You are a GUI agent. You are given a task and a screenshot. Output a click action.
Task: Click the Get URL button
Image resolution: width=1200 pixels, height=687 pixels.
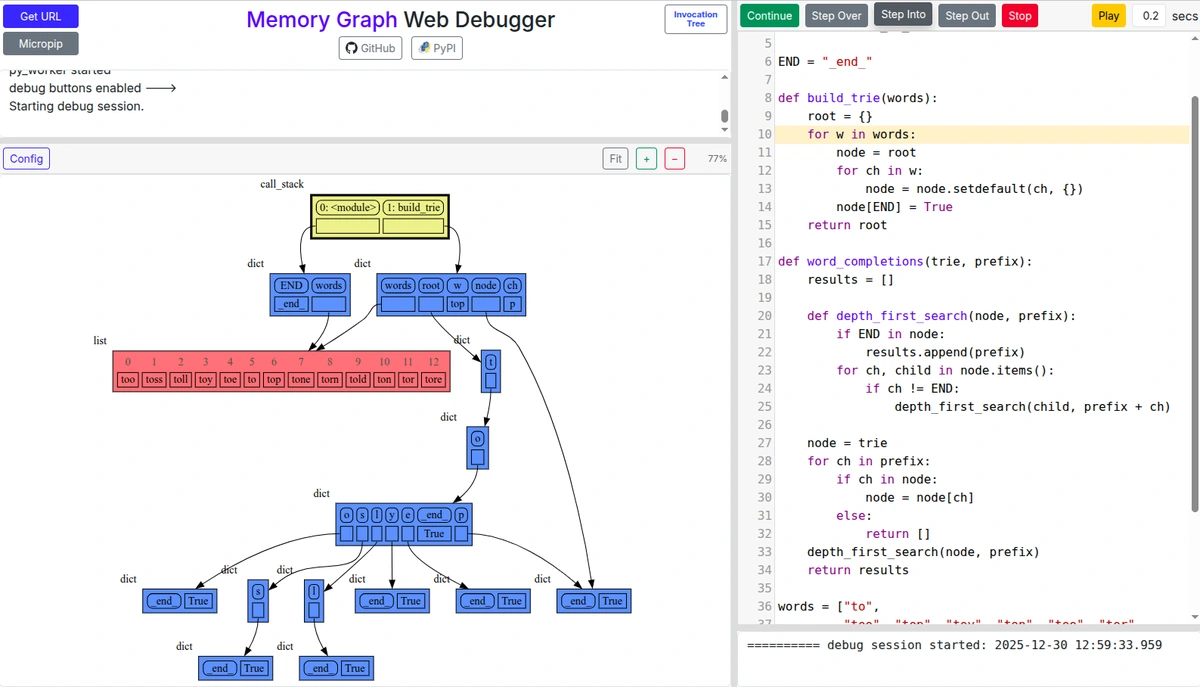(x=41, y=16)
